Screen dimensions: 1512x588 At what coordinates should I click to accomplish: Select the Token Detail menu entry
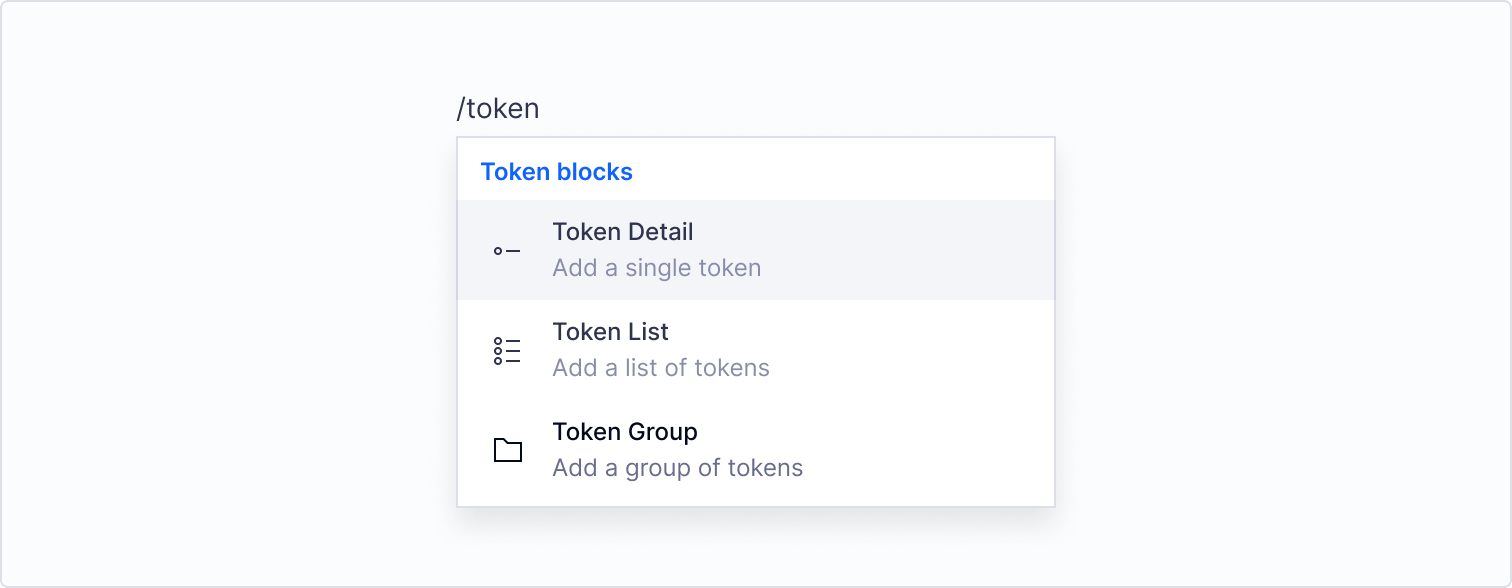(x=756, y=250)
